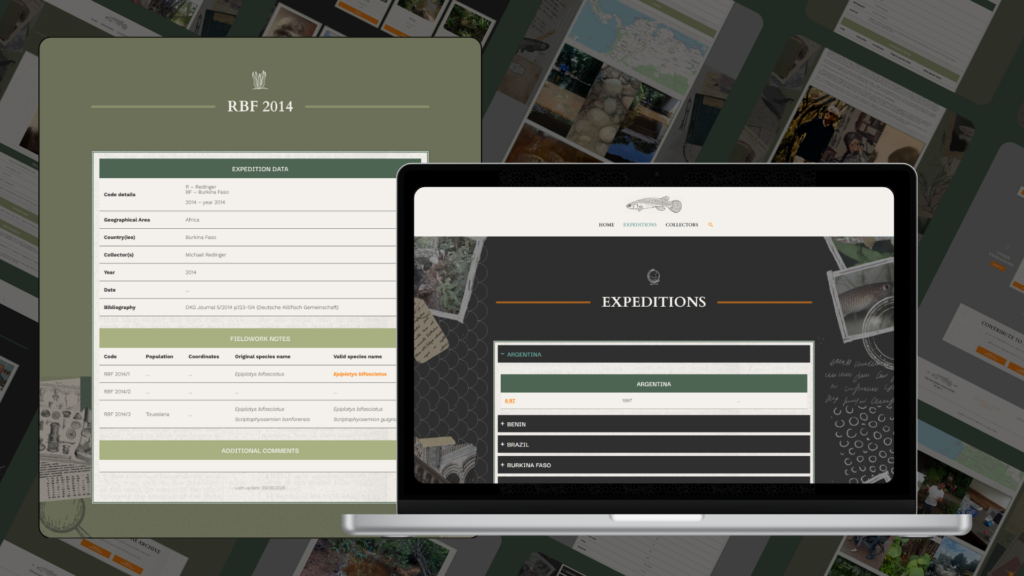Click the green ARGENTINA table header
Image resolution: width=1024 pixels, height=576 pixels.
pos(654,384)
